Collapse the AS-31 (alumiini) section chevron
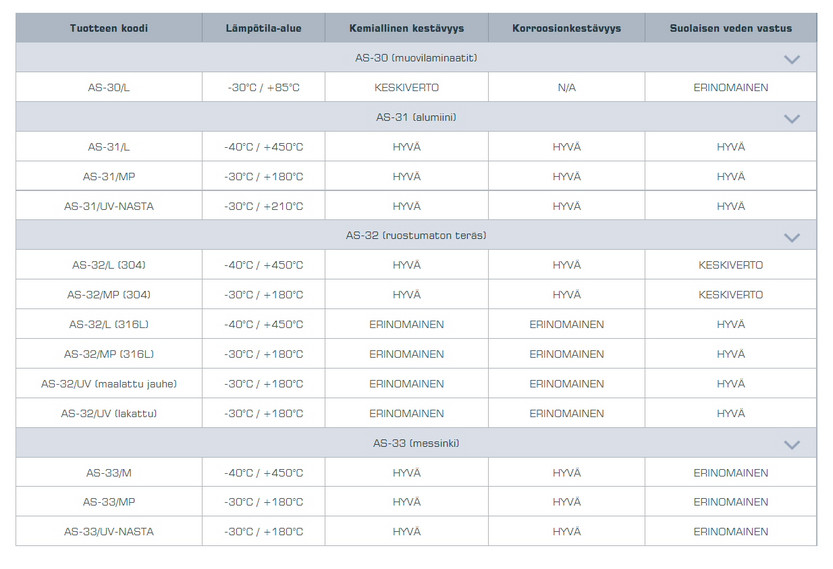Screen dimensions: 833x569 [x=792, y=118]
